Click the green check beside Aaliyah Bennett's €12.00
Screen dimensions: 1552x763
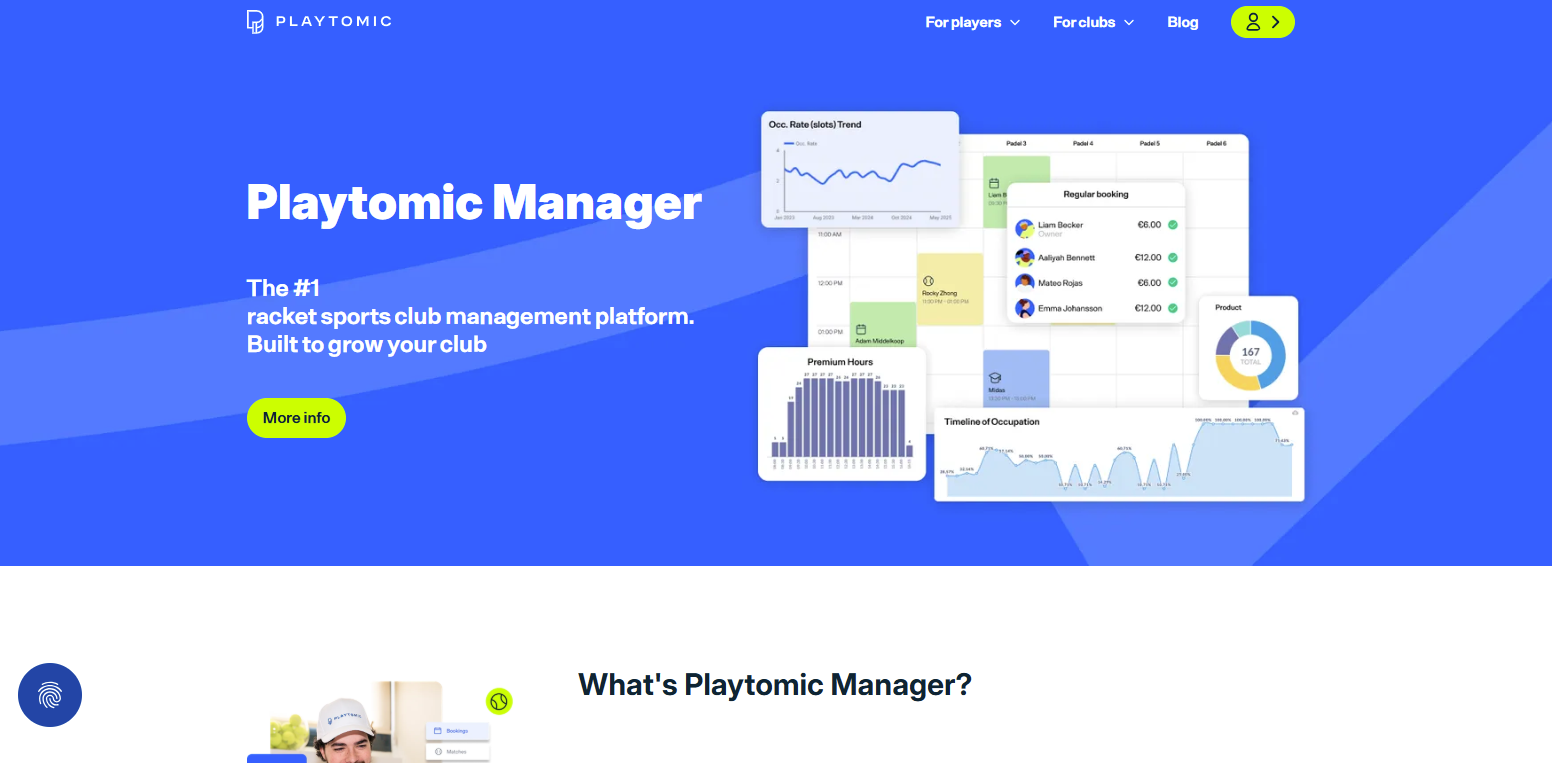pos(1173,257)
